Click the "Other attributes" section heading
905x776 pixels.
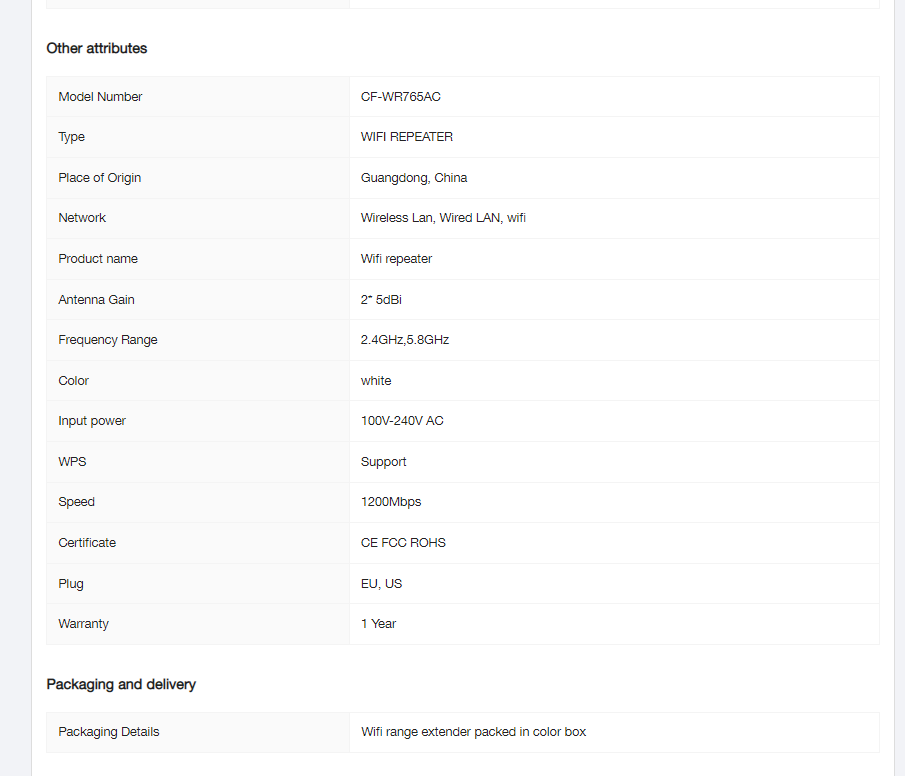[96, 48]
